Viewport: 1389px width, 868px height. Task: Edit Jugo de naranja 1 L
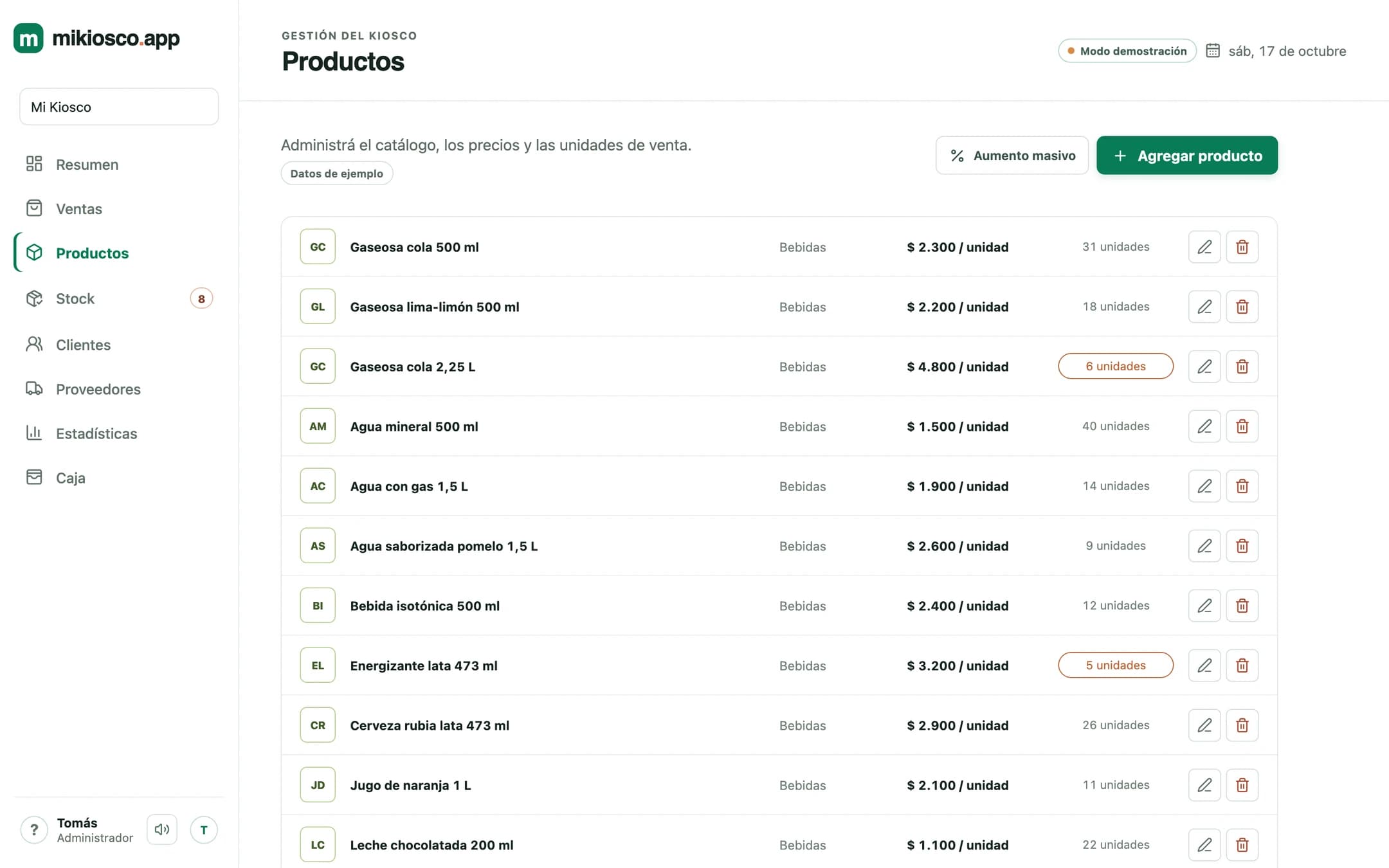[1204, 785]
